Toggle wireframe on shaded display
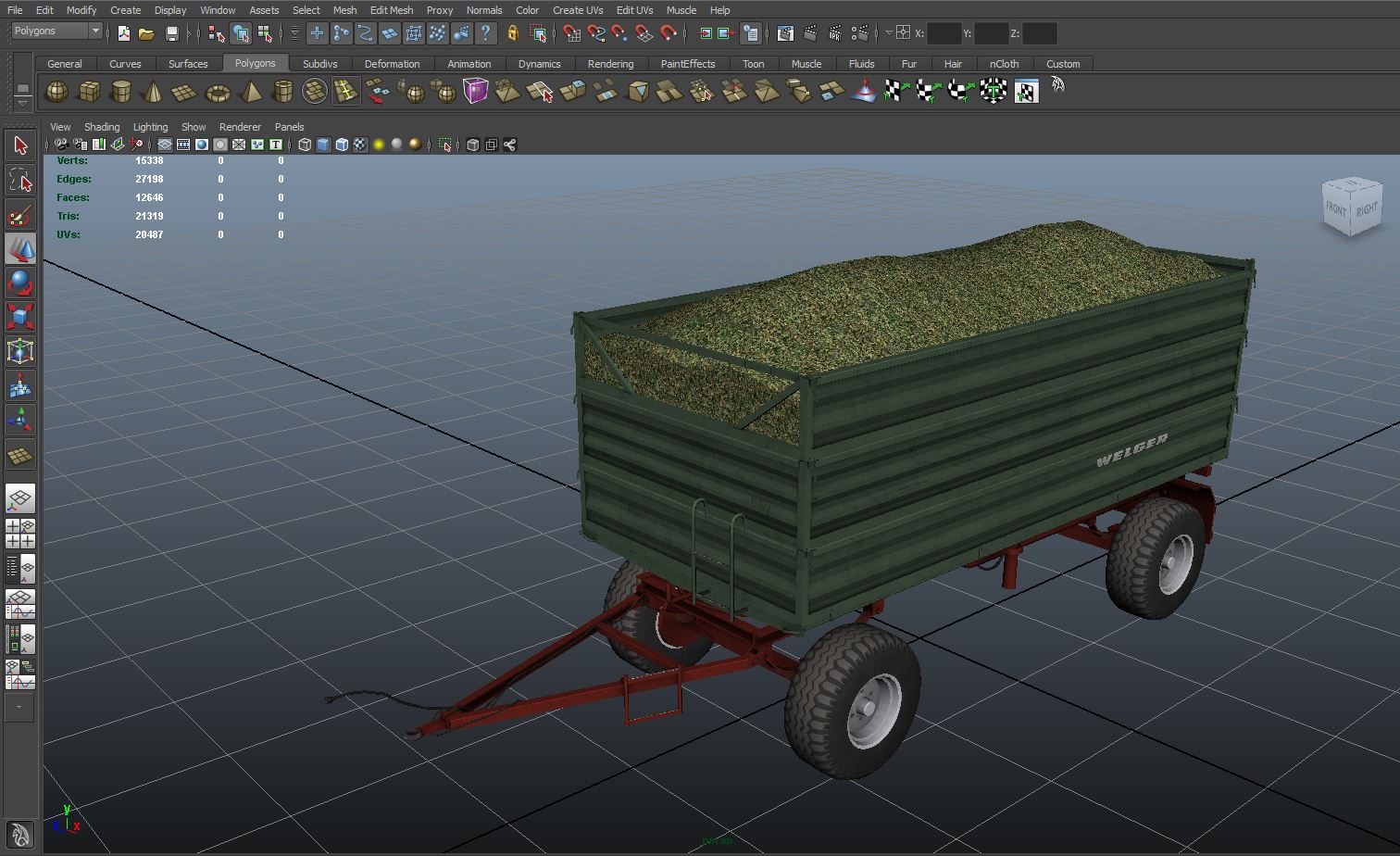The height and width of the screenshot is (856, 1400). [x=342, y=145]
